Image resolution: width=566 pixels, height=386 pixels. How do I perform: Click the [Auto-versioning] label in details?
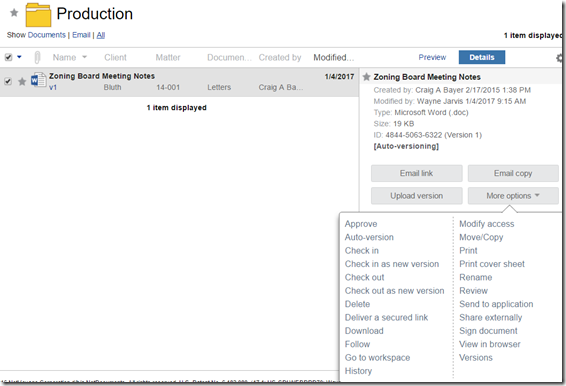406,146
